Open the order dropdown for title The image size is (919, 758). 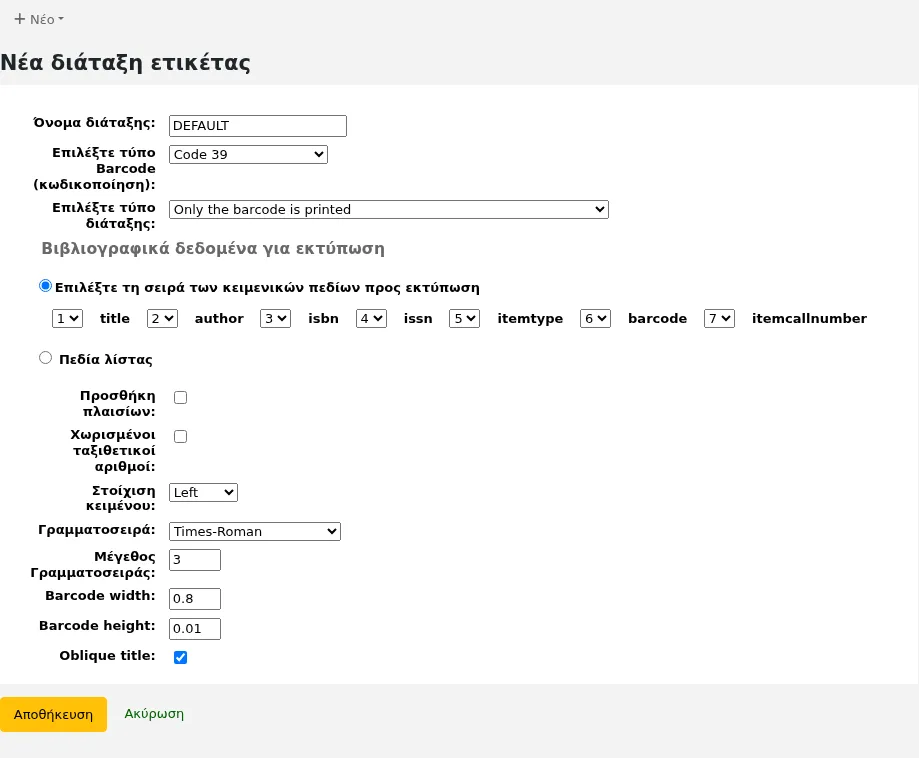tap(67, 319)
